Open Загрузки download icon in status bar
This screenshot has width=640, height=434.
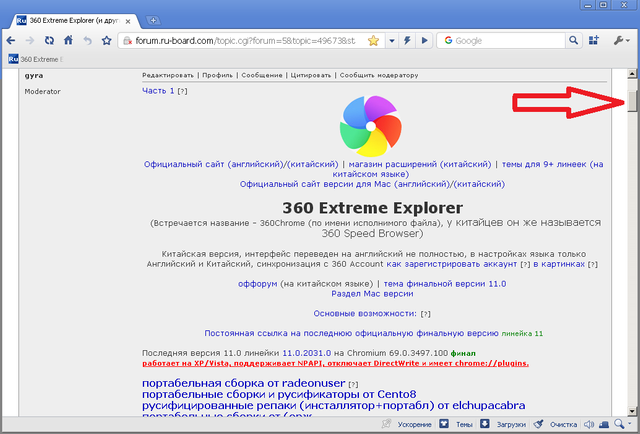[484, 424]
